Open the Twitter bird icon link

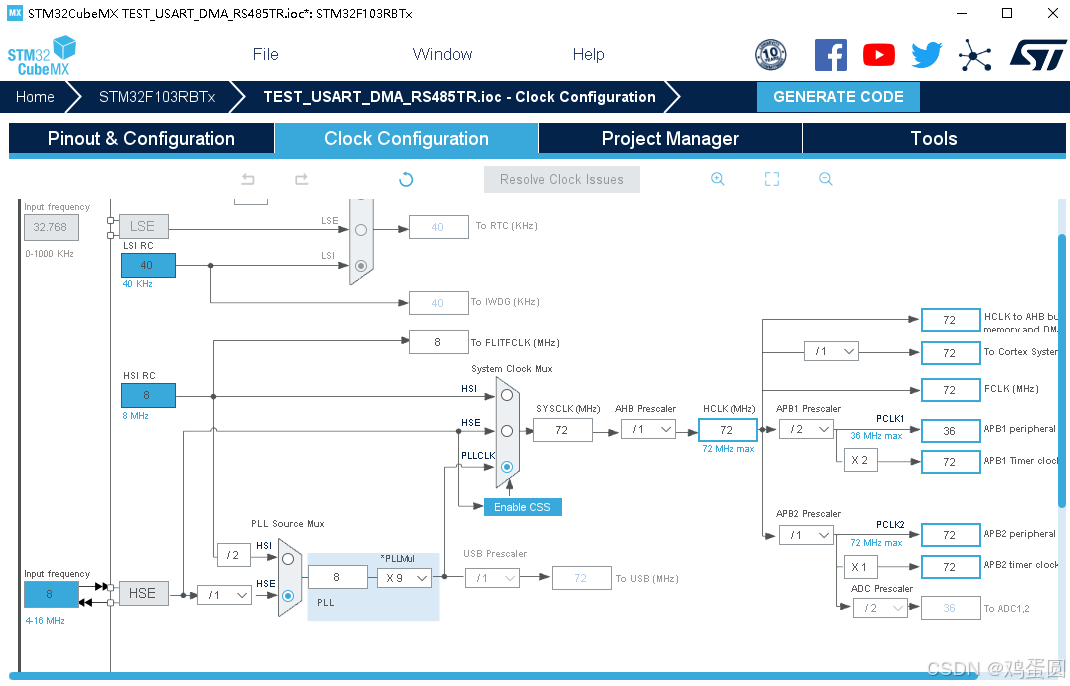point(927,55)
